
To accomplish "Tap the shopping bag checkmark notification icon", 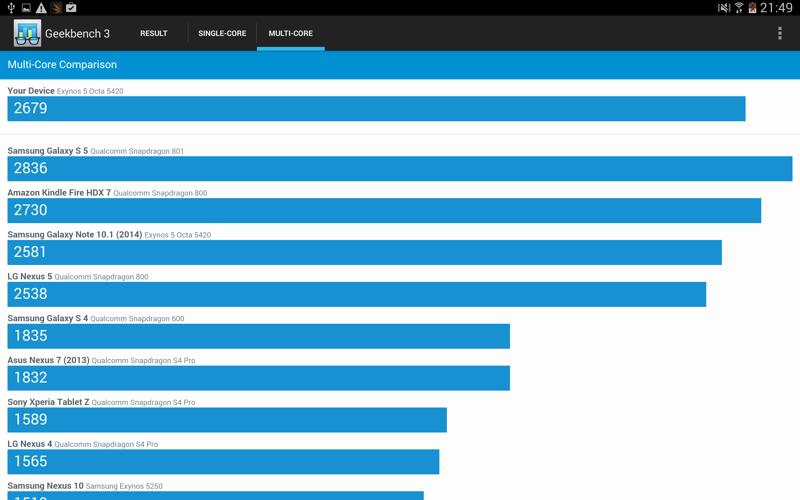I will click(71, 8).
